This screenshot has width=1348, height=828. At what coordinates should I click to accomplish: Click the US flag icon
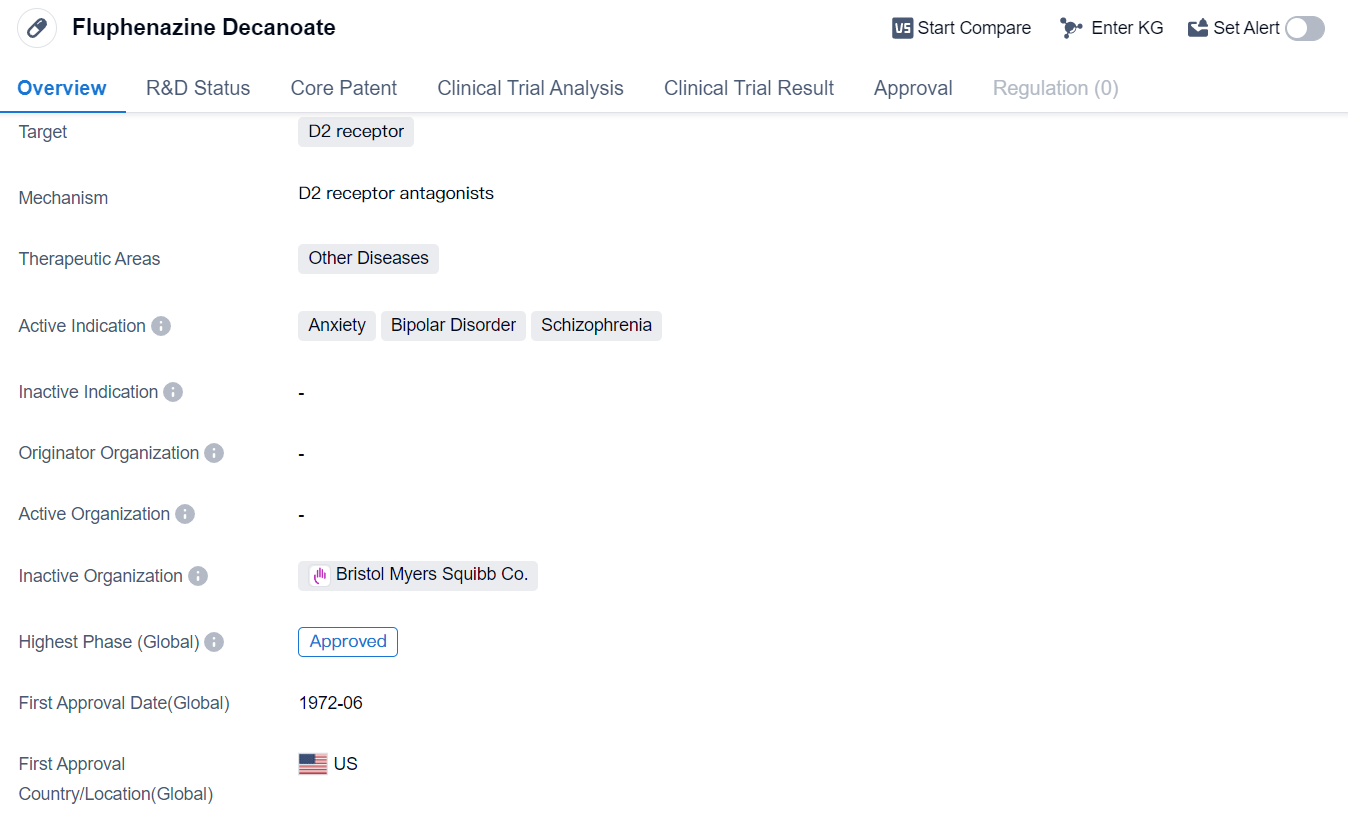click(313, 764)
